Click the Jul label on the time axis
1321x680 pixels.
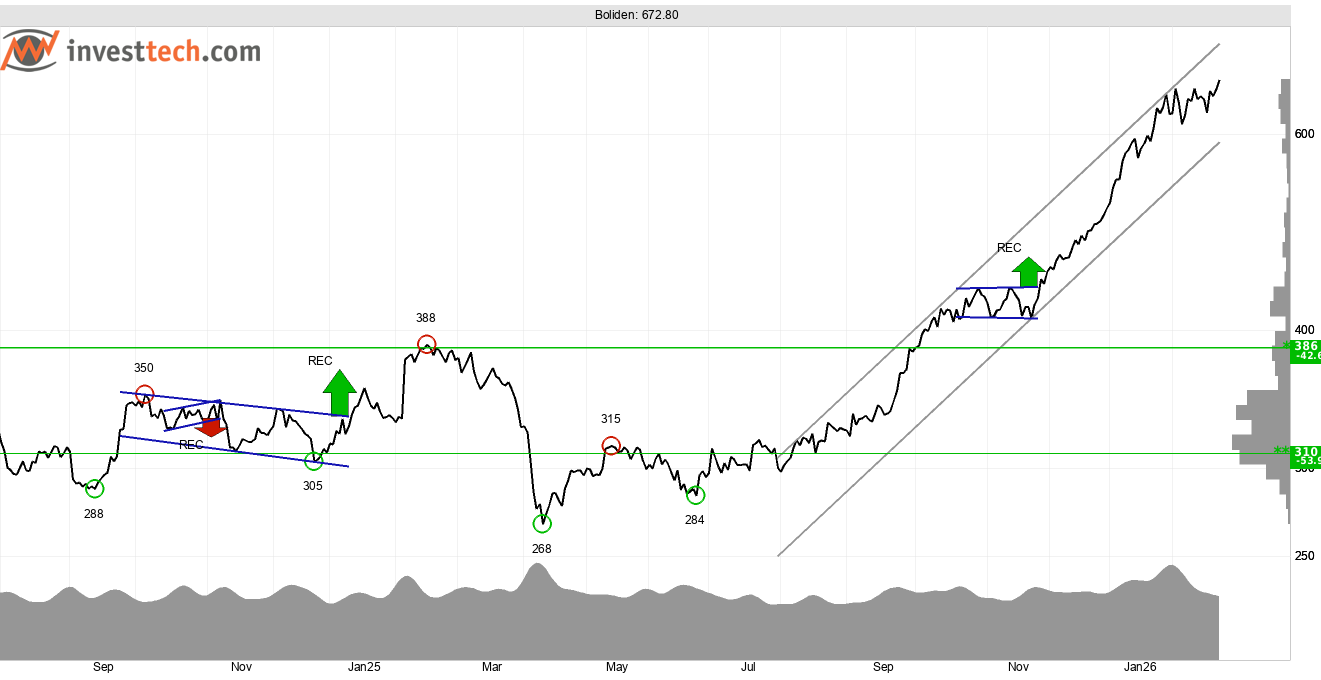pyautogui.click(x=749, y=666)
